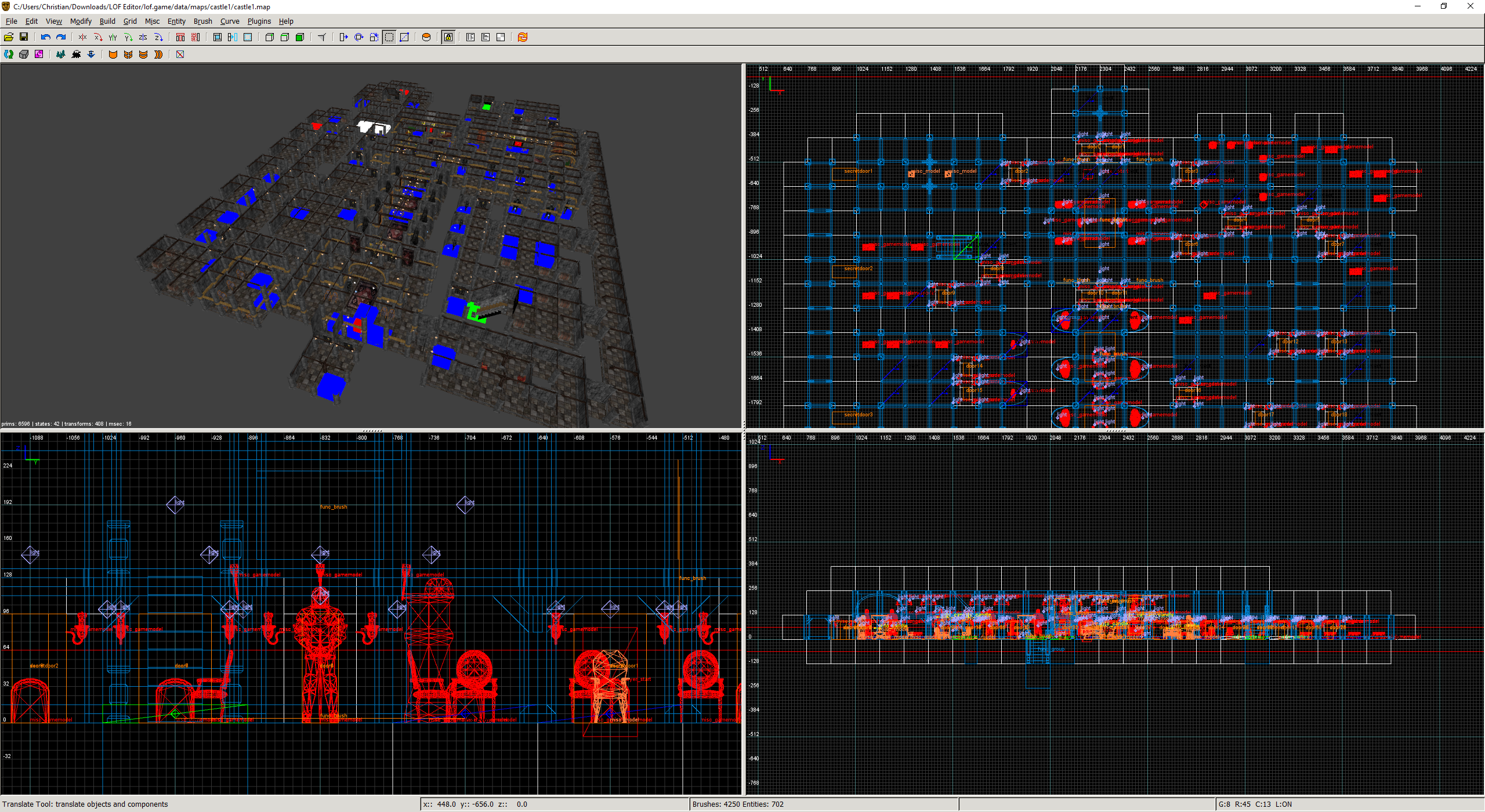Flip selection along the x-axis
Viewport: 1485px width, 812px height.
(82, 37)
